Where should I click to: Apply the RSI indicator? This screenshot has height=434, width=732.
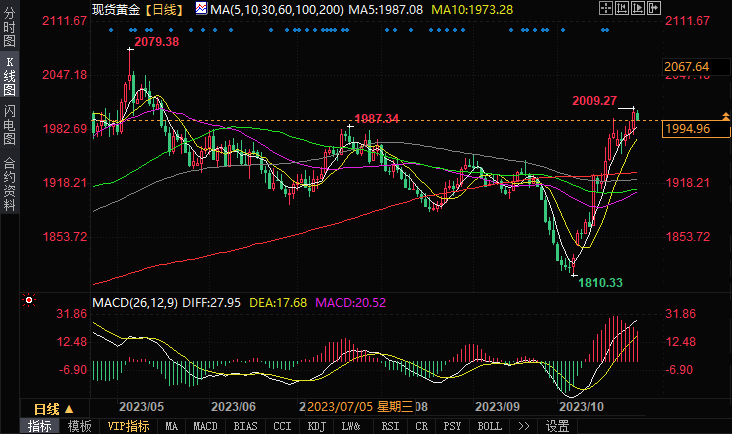click(390, 426)
